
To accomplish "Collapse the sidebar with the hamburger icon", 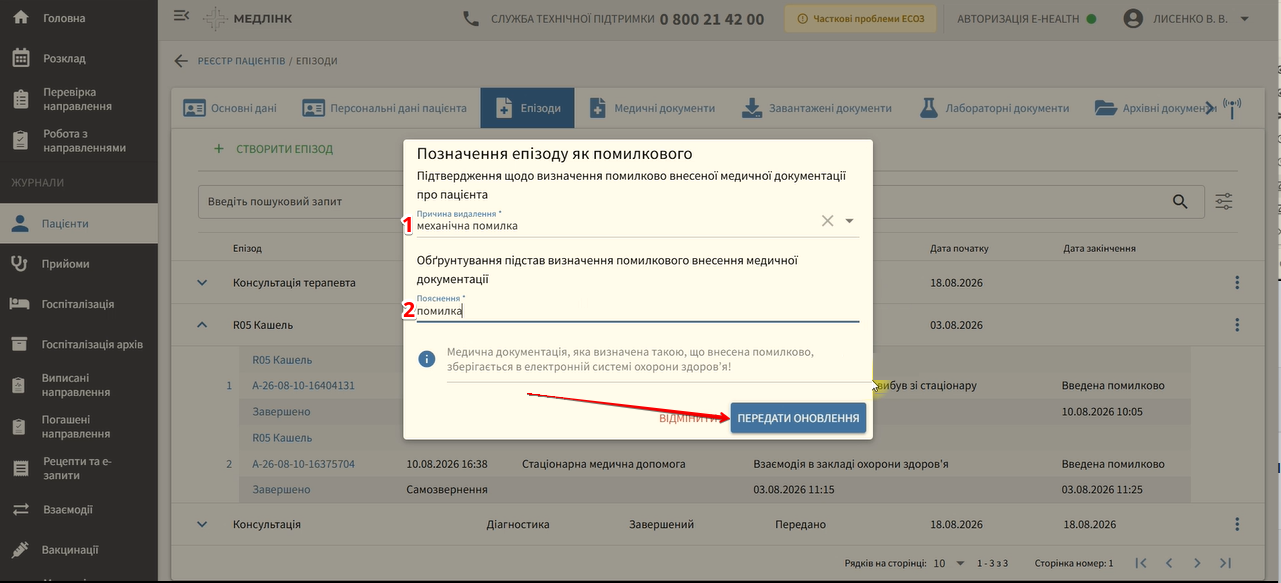I will (x=181, y=16).
